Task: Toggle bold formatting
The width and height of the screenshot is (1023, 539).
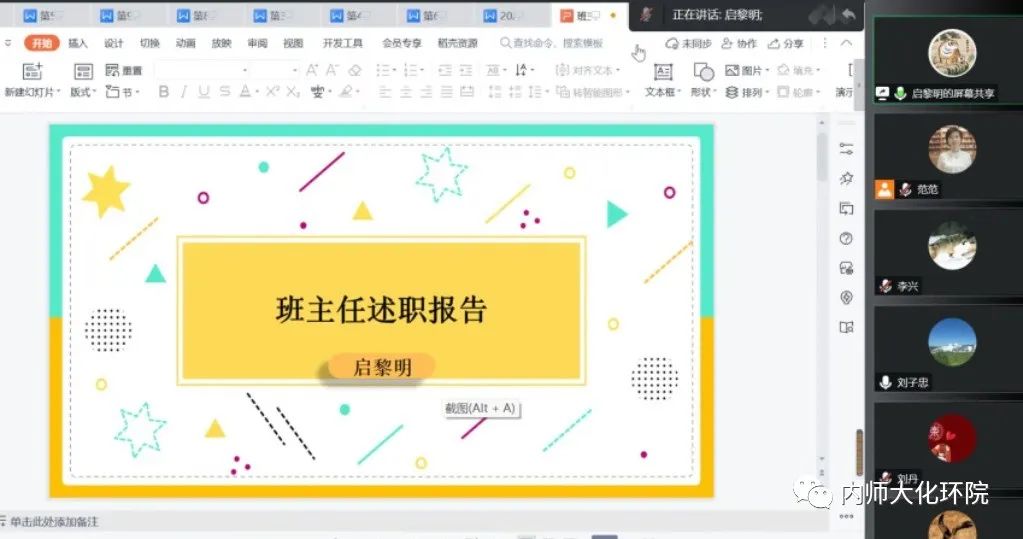Action: pos(164,92)
